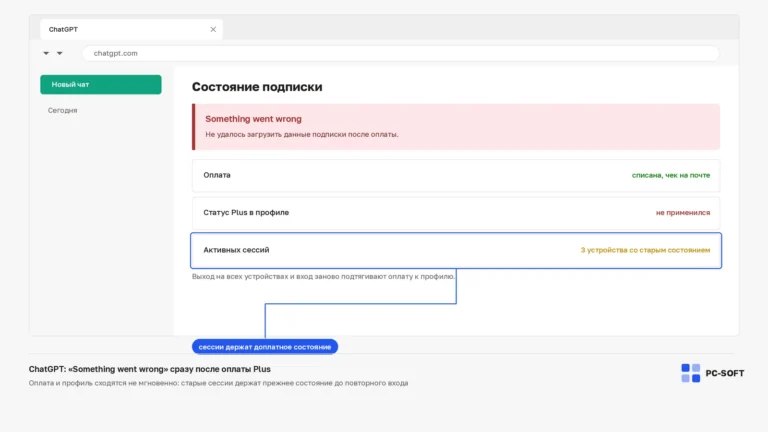This screenshot has height=432, width=768.
Task: Select the 'Активных сессий' row
Action: click(x=456, y=250)
